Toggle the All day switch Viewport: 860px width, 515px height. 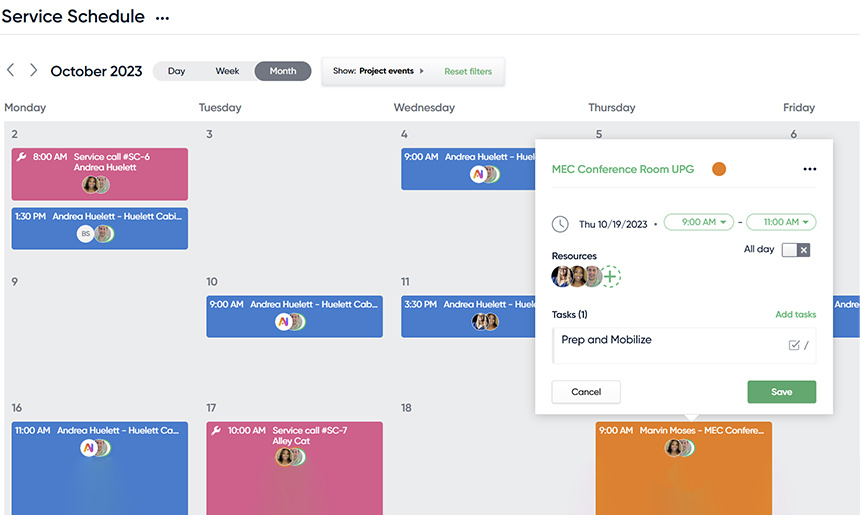point(796,250)
